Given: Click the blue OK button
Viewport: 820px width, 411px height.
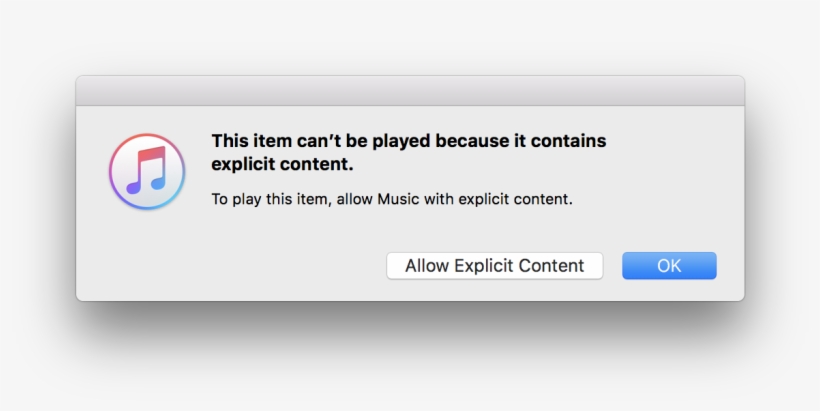Looking at the screenshot, I should pos(669,266).
